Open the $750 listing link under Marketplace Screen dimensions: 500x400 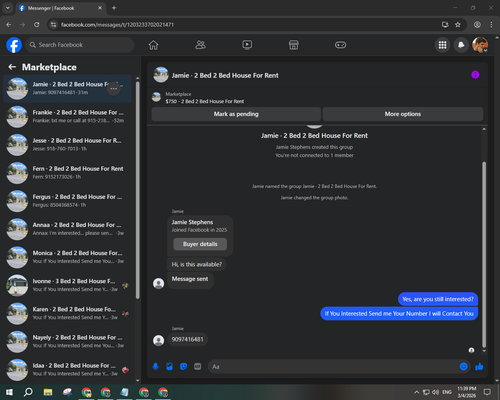click(205, 101)
